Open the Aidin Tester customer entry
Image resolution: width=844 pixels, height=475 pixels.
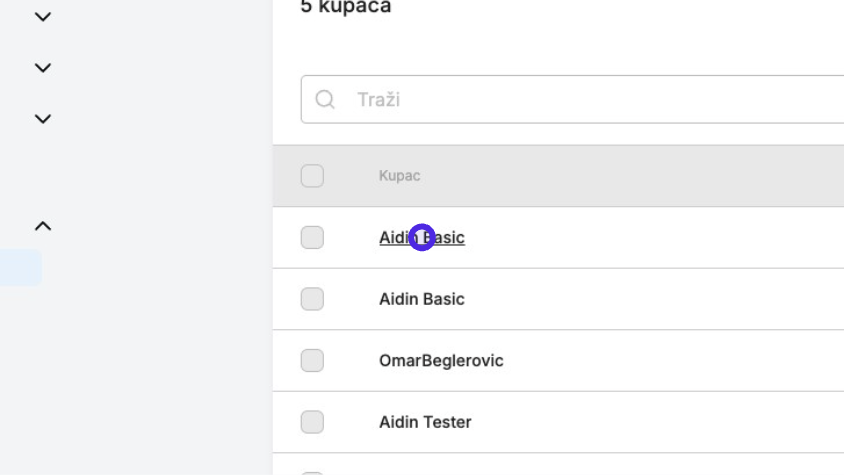coord(425,422)
